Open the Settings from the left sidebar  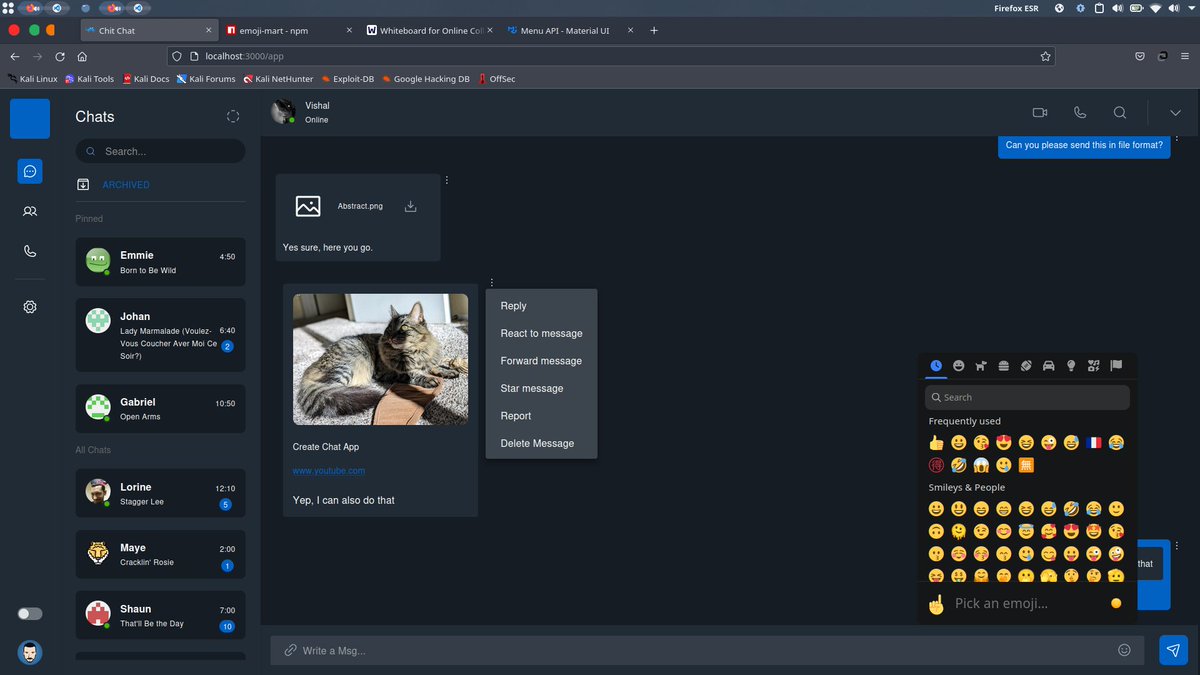click(29, 306)
